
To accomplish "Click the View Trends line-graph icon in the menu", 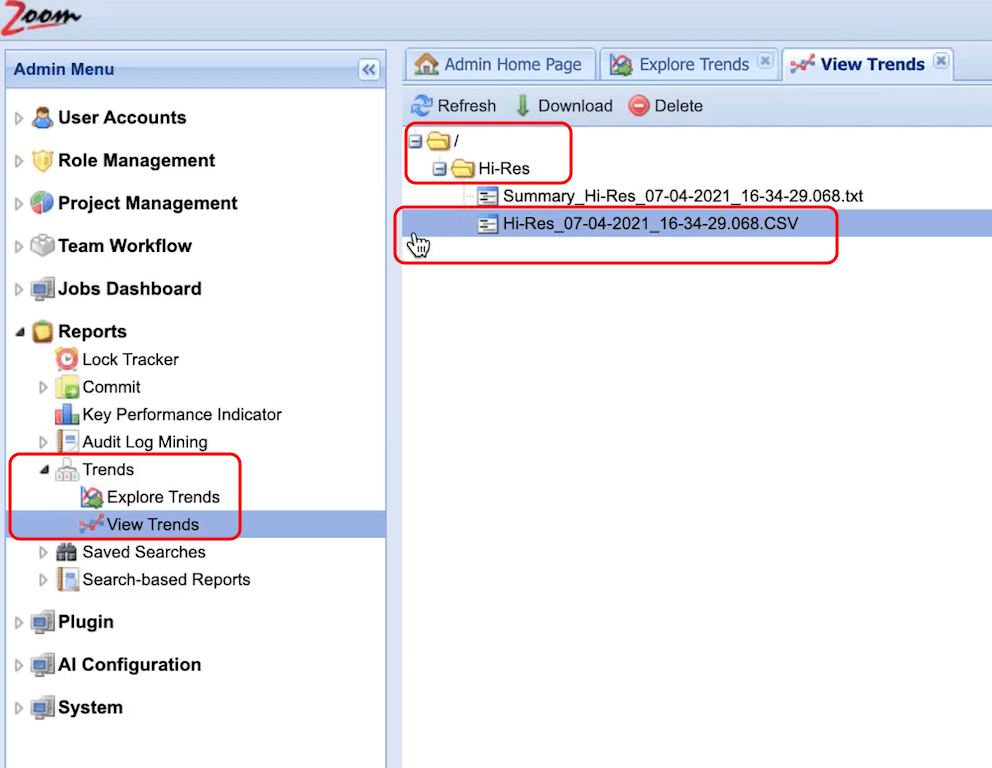I will [x=92, y=524].
